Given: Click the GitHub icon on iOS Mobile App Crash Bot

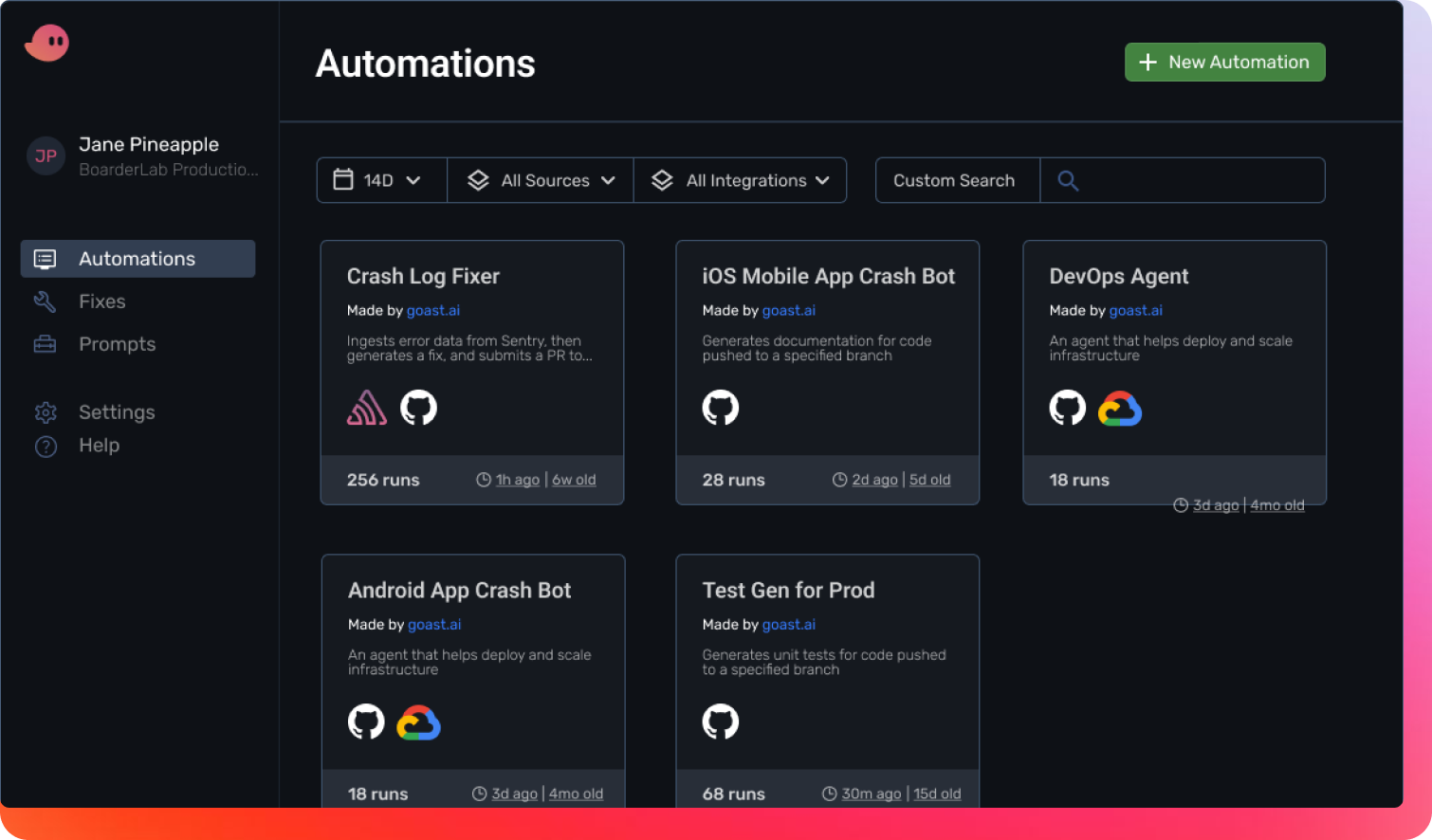Looking at the screenshot, I should pos(722,408).
